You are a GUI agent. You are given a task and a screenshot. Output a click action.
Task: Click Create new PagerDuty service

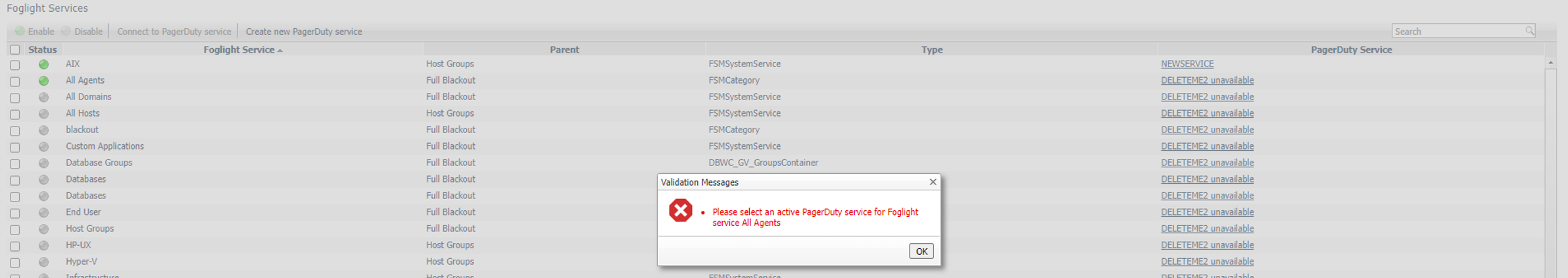[304, 32]
